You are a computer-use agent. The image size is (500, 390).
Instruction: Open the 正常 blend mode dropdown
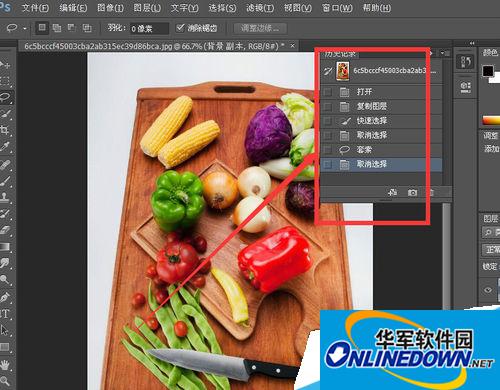[x=491, y=249]
